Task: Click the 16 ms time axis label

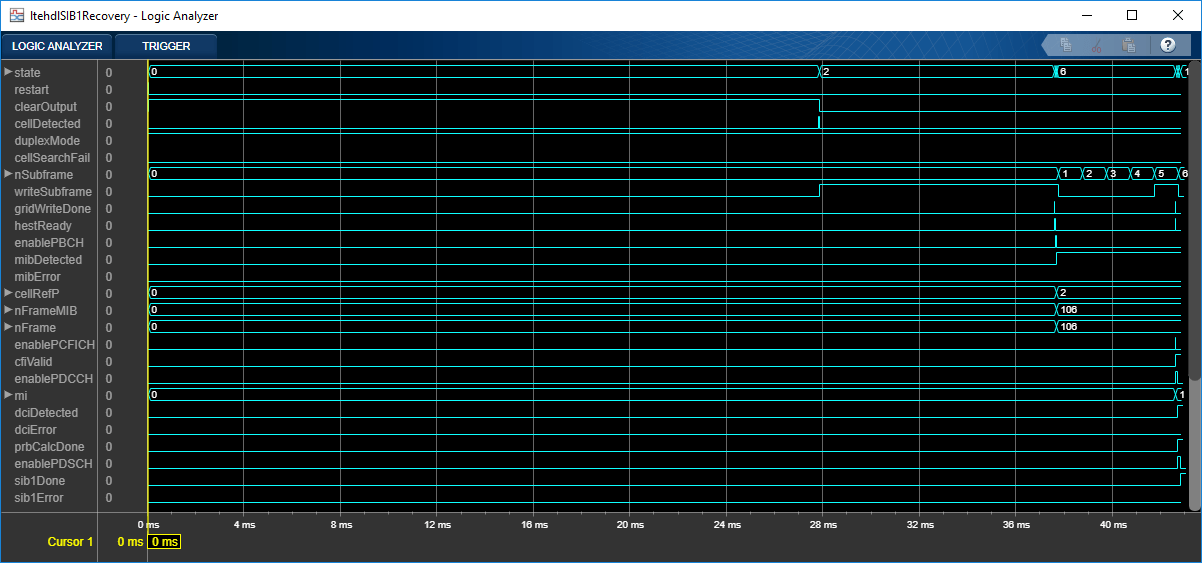Action: 533,524
